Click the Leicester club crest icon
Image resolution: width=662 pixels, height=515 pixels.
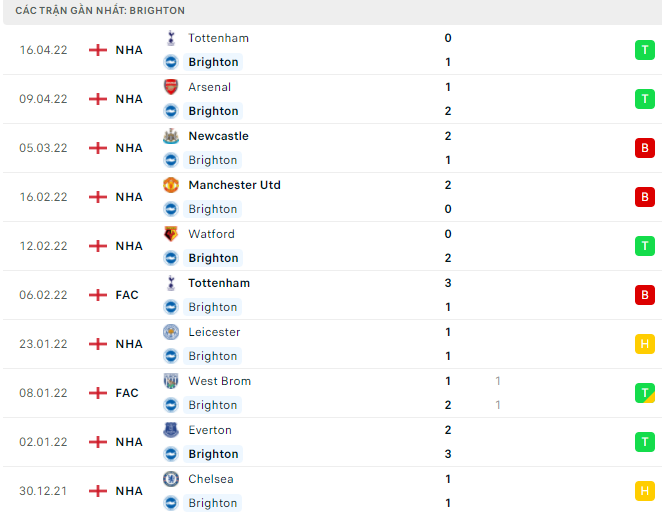[171, 332]
